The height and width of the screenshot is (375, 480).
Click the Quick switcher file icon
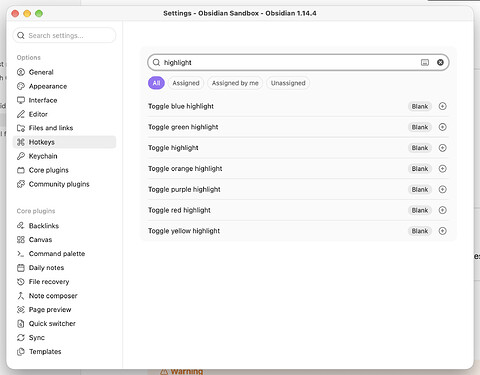click(x=21, y=324)
